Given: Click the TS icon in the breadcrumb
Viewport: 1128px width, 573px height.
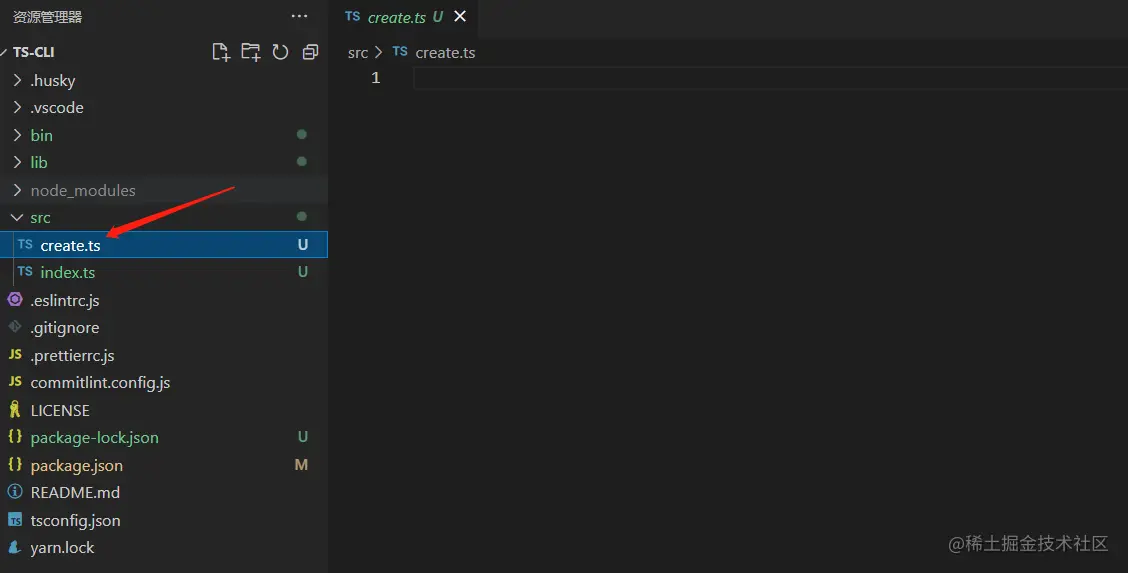Looking at the screenshot, I should 400,51.
